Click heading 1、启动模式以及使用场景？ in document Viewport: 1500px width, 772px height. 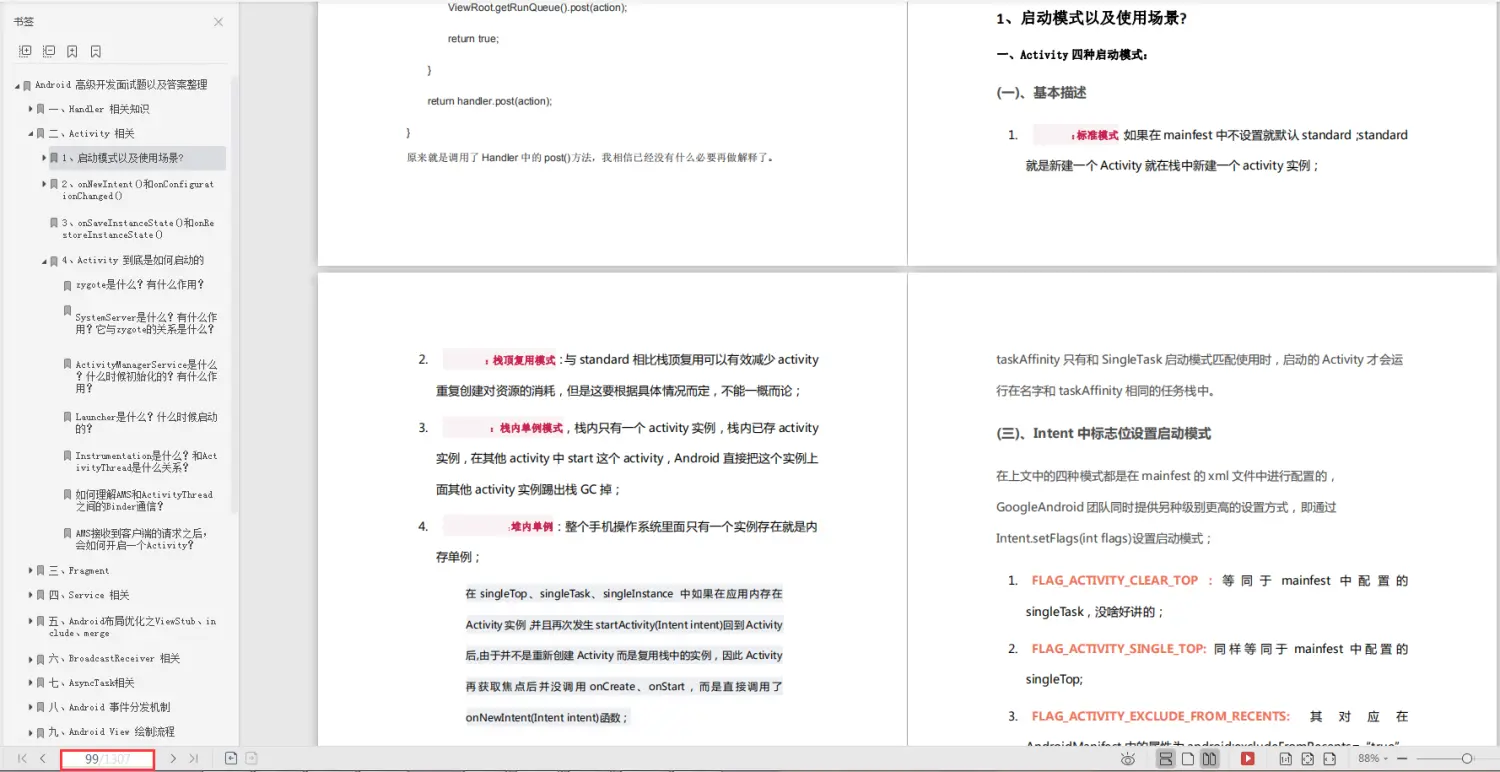click(1091, 18)
